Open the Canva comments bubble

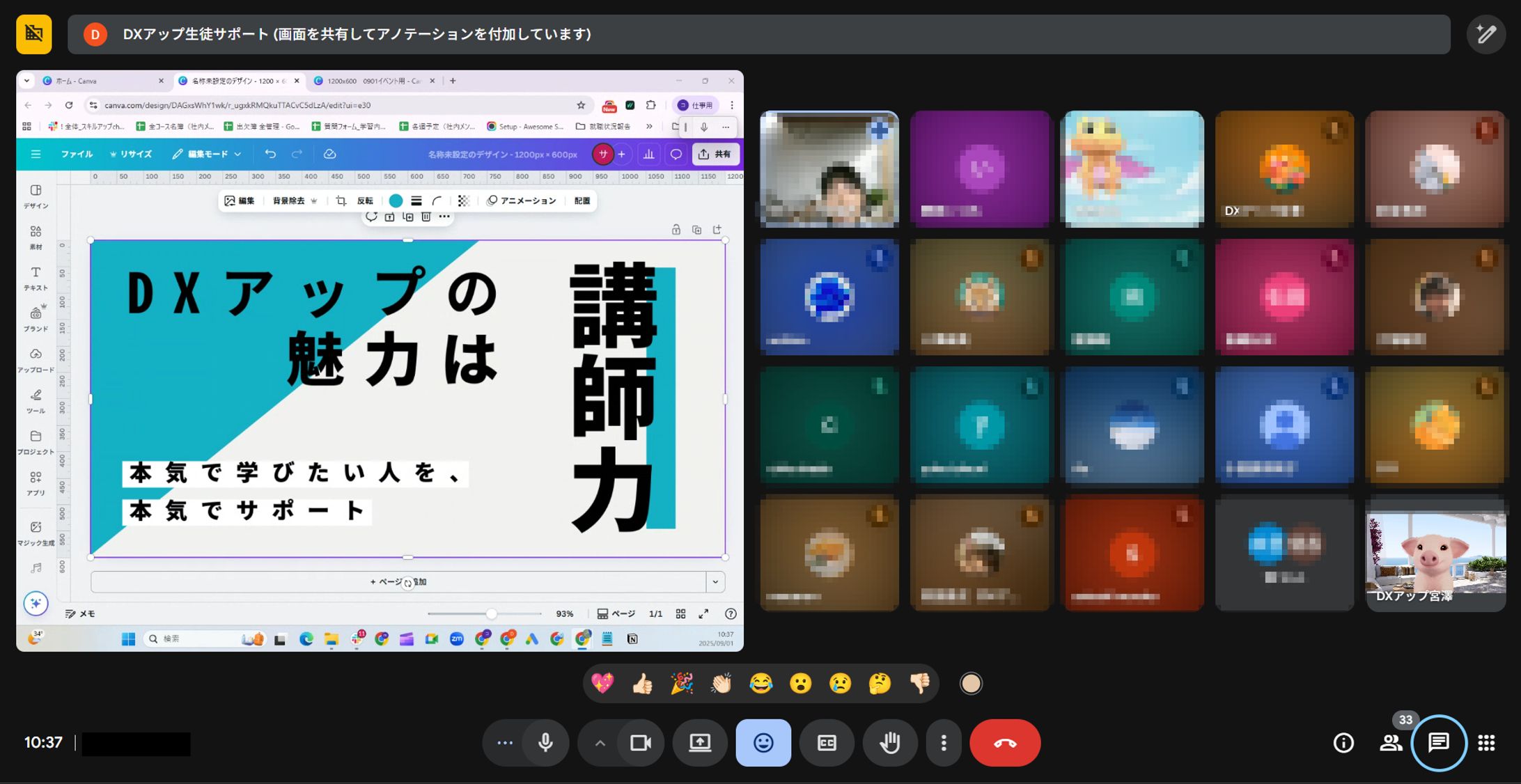point(676,154)
